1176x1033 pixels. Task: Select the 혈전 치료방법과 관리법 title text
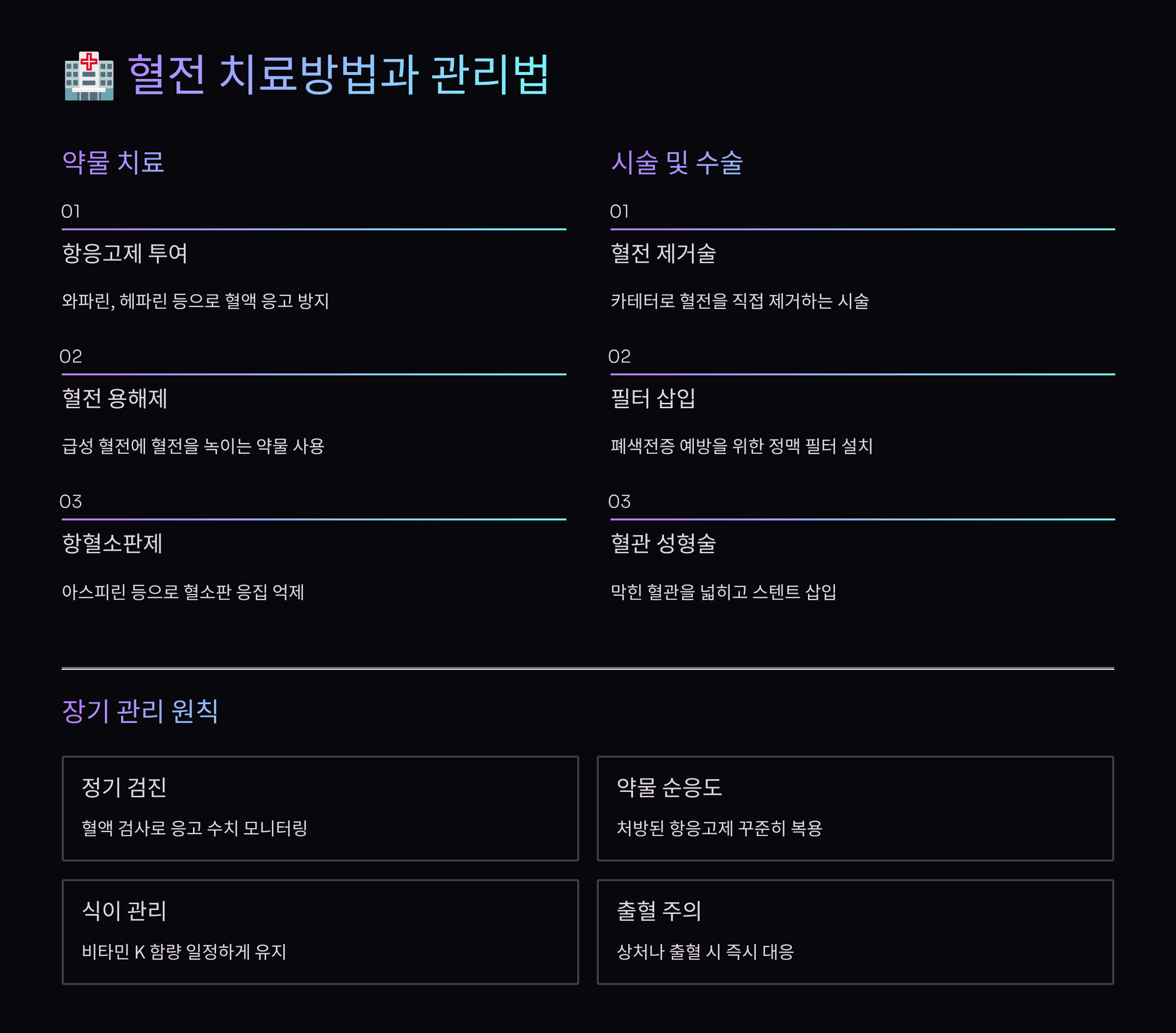click(x=338, y=75)
